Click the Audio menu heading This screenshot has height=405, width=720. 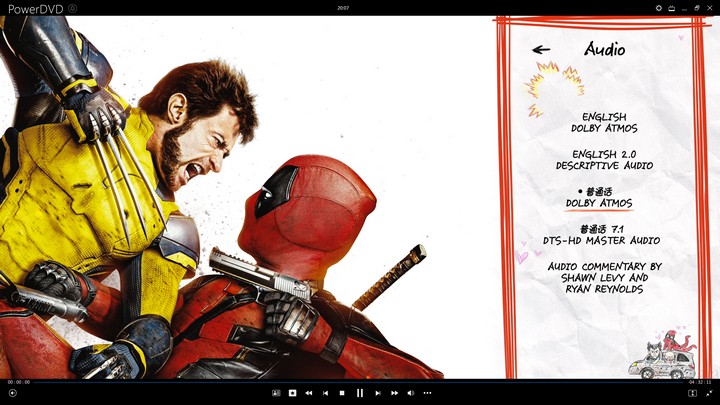pos(604,49)
